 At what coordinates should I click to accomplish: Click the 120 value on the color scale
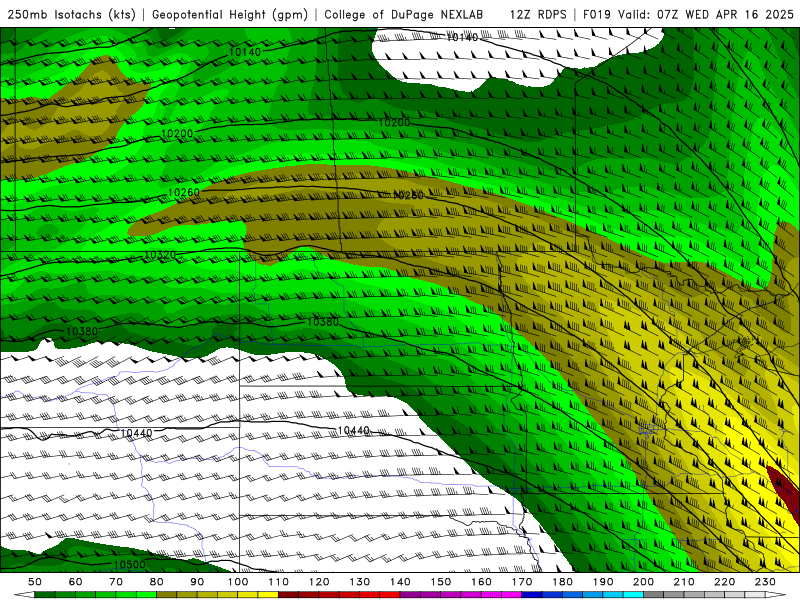point(319,582)
